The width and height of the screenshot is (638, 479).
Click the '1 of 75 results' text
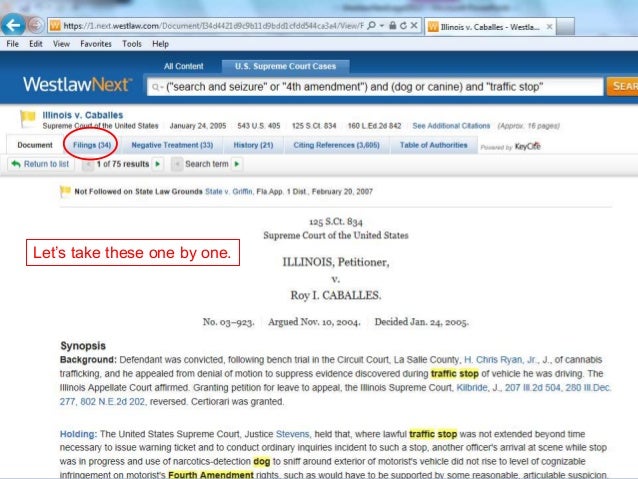pos(123,164)
